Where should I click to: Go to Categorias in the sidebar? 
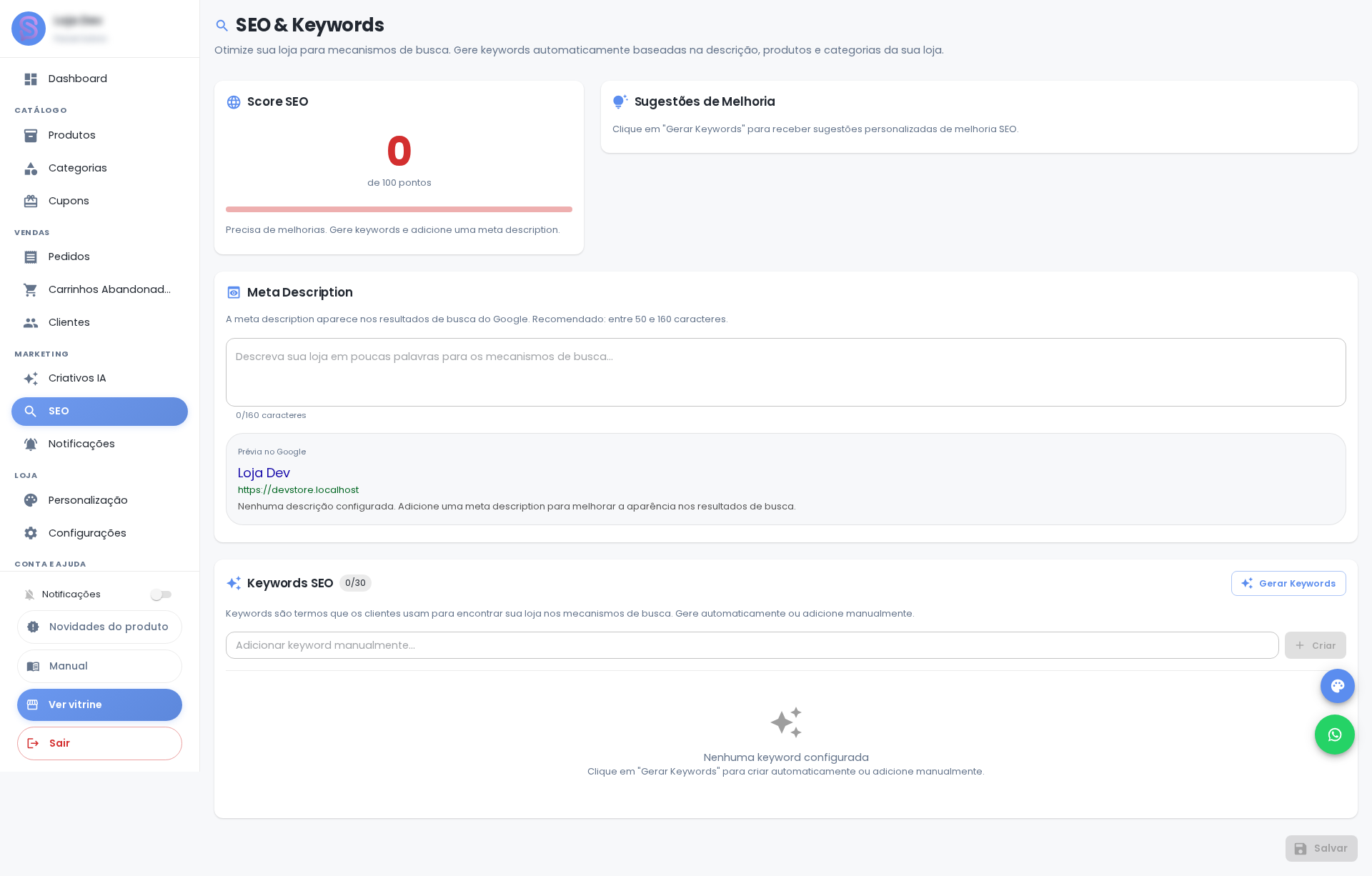click(x=100, y=169)
